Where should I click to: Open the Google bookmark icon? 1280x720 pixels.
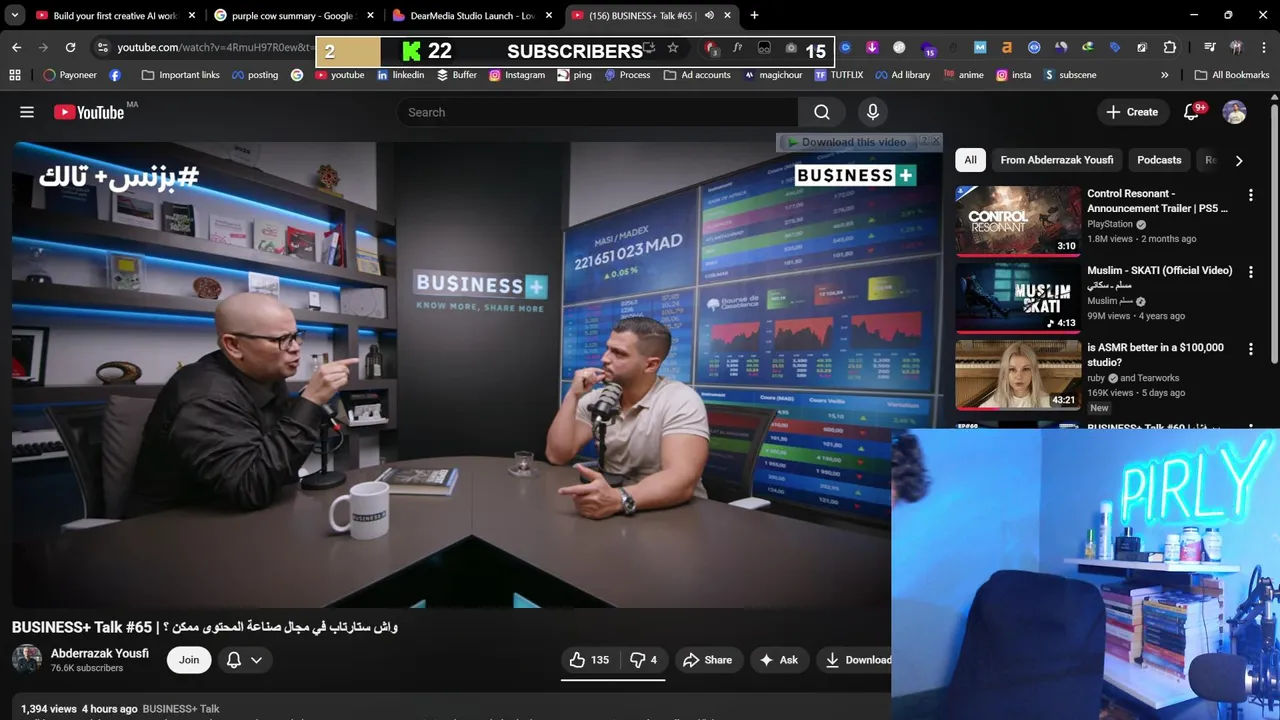pyautogui.click(x=297, y=75)
